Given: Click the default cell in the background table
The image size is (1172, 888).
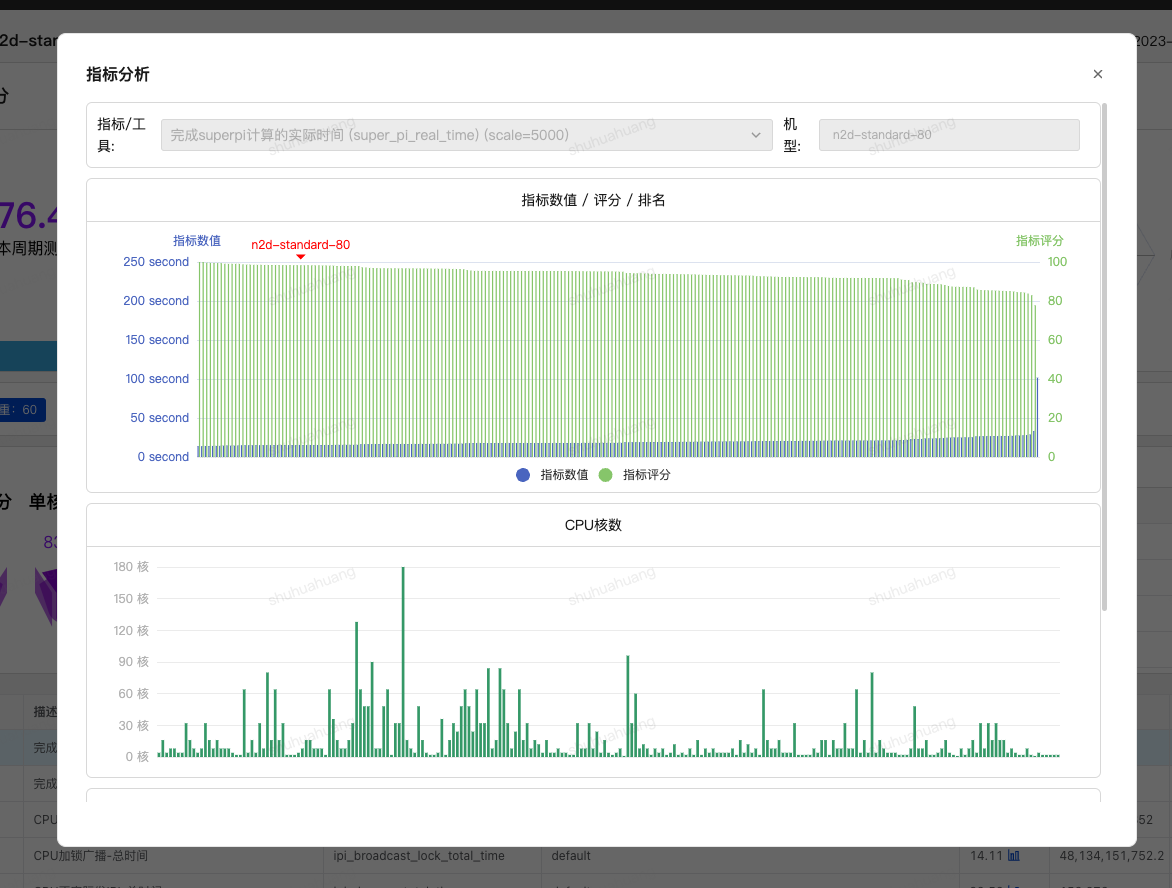Looking at the screenshot, I should (x=570, y=856).
